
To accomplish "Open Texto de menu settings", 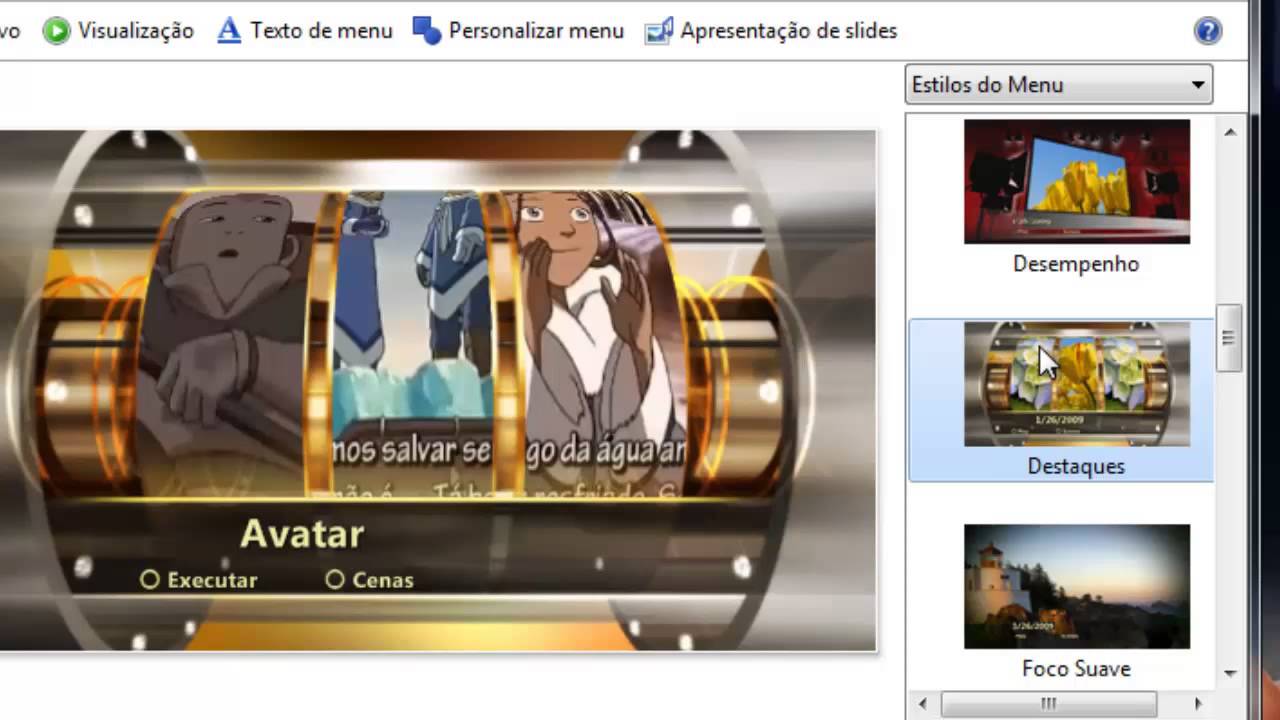I will click(x=305, y=31).
